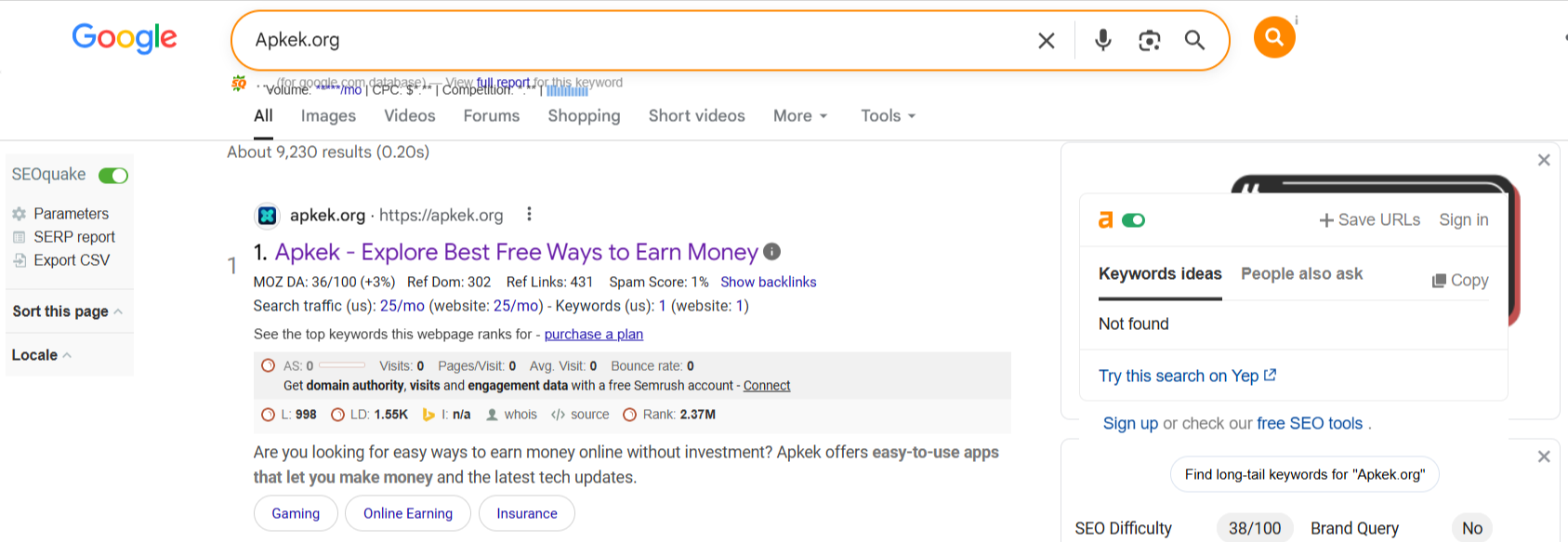The width and height of the screenshot is (1568, 542).
Task: Click Sign in in Ahrefs panel
Action: click(1464, 219)
